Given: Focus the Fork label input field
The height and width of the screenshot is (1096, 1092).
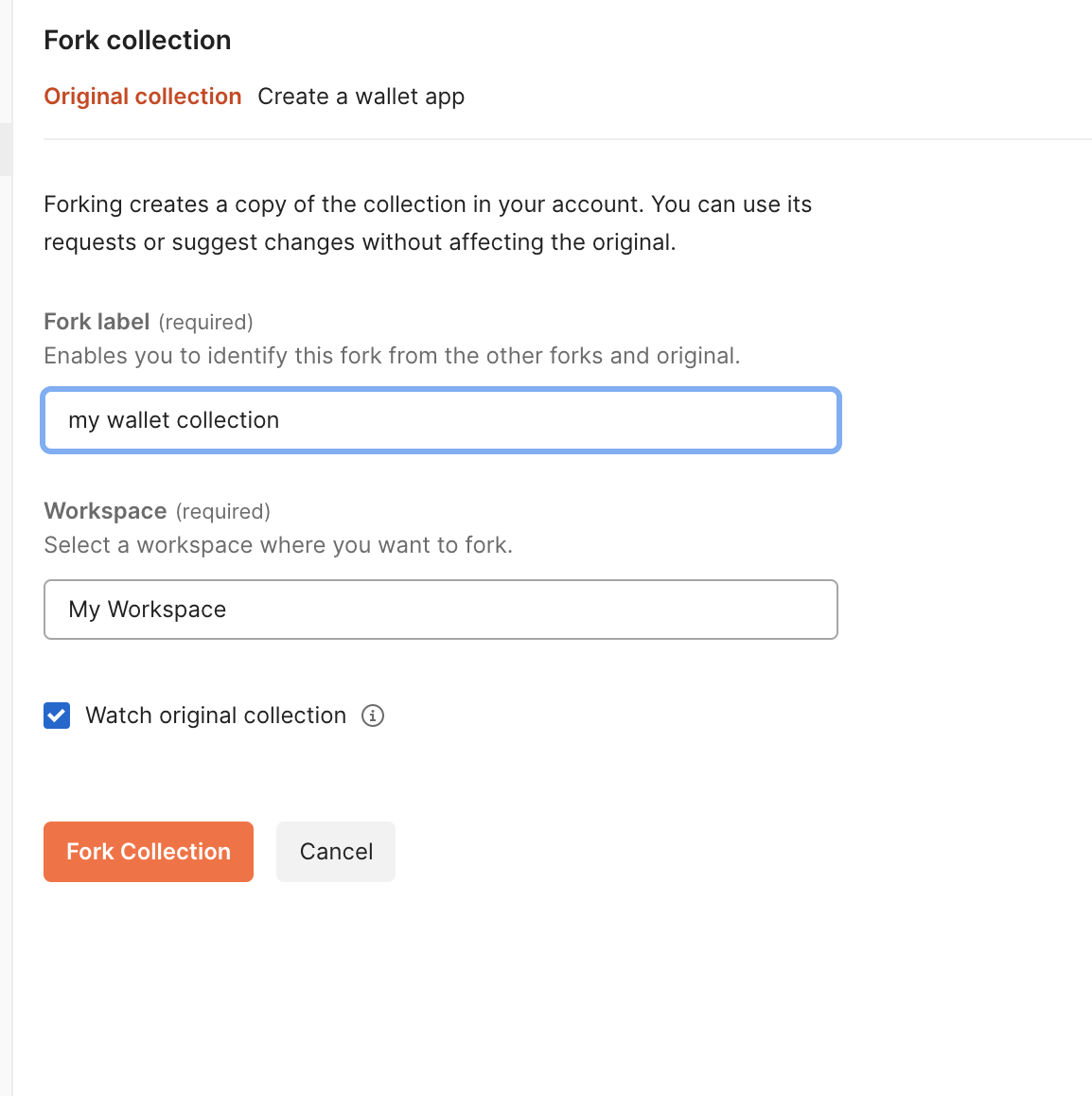Looking at the screenshot, I should tap(441, 420).
